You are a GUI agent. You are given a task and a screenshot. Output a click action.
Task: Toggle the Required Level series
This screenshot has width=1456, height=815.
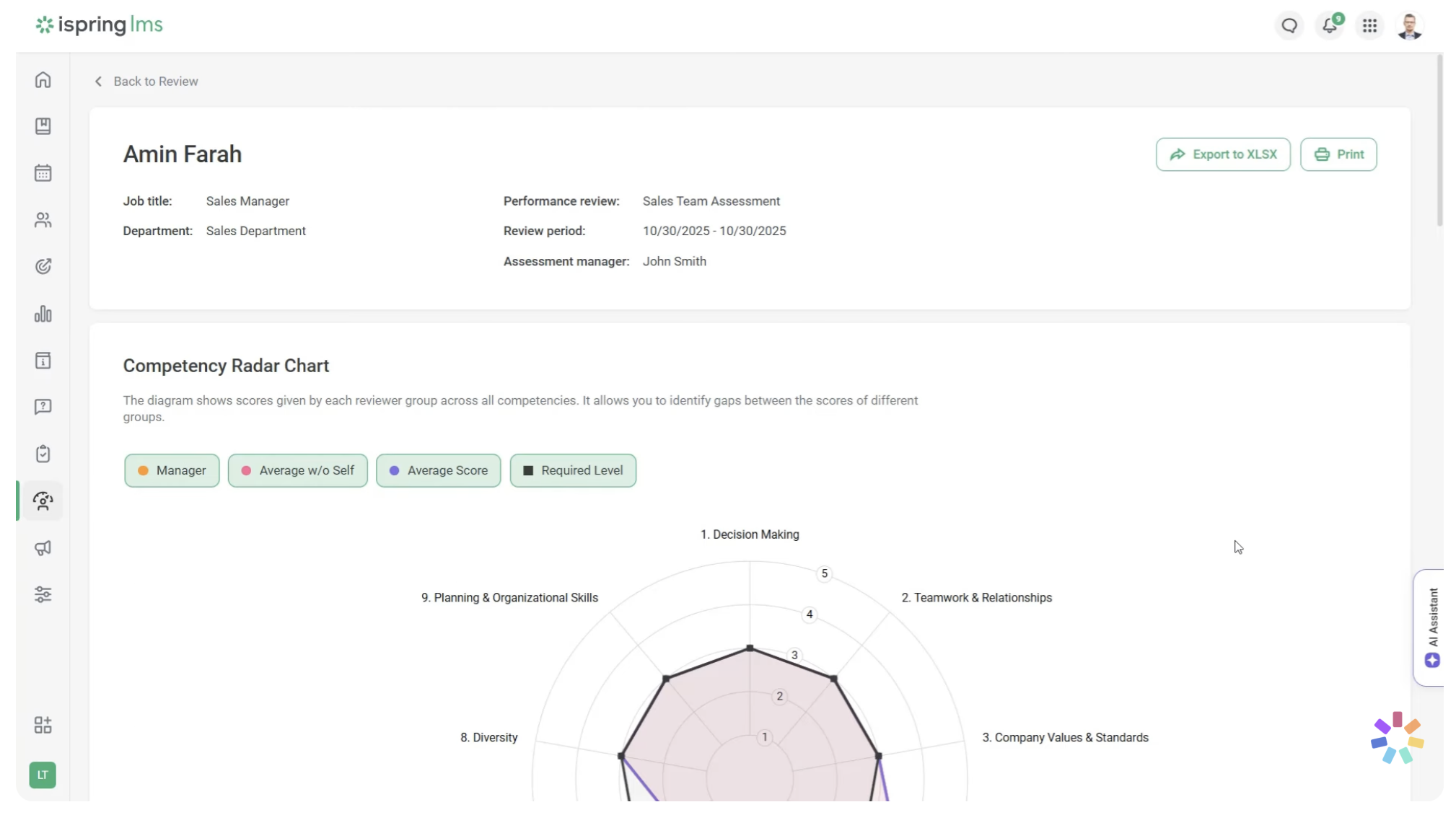click(573, 470)
